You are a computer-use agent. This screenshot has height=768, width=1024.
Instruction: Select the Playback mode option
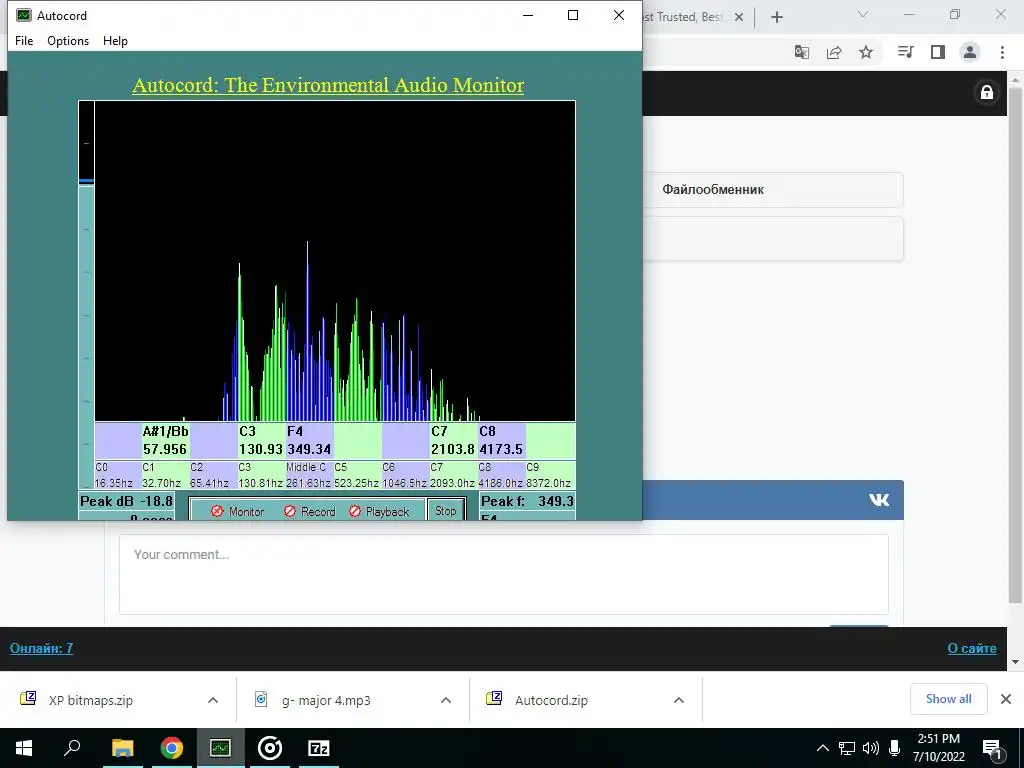click(x=379, y=511)
